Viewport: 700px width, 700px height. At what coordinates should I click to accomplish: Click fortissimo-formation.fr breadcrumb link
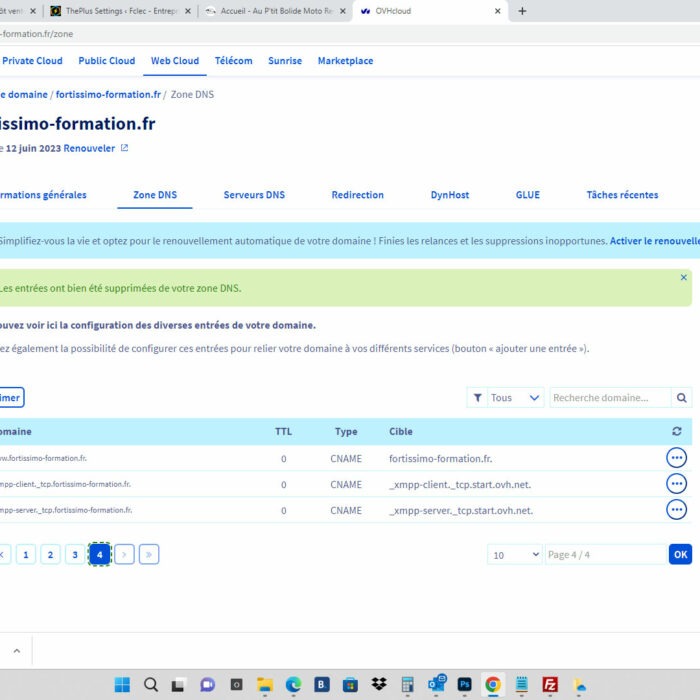[x=108, y=95]
